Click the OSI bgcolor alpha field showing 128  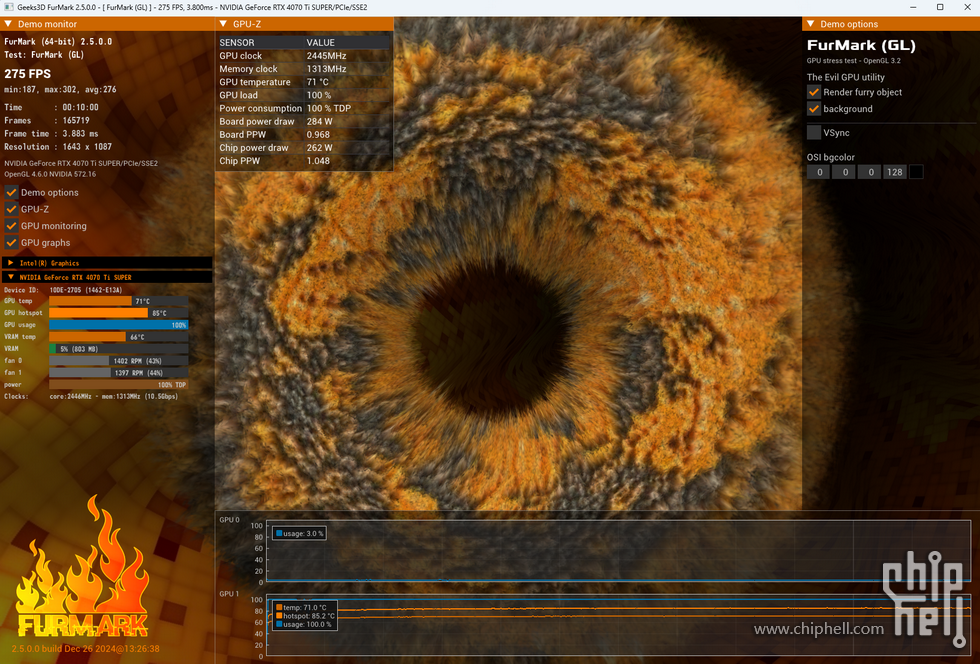[x=895, y=172]
